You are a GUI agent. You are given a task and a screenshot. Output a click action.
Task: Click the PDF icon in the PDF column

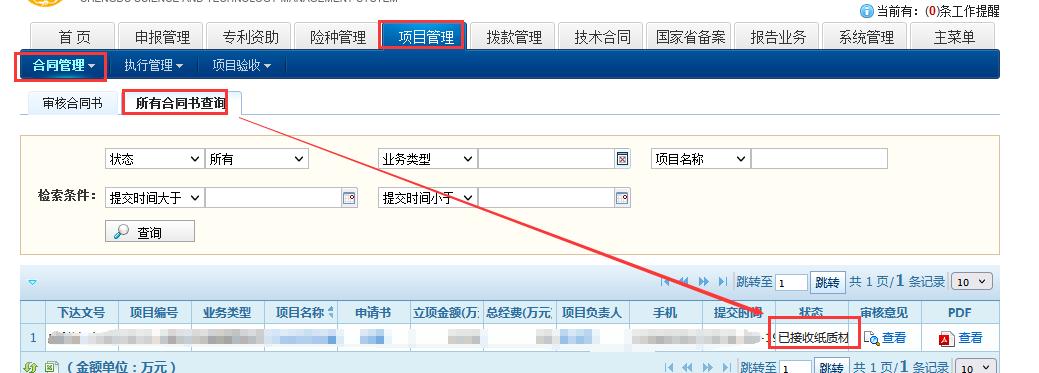click(x=946, y=339)
